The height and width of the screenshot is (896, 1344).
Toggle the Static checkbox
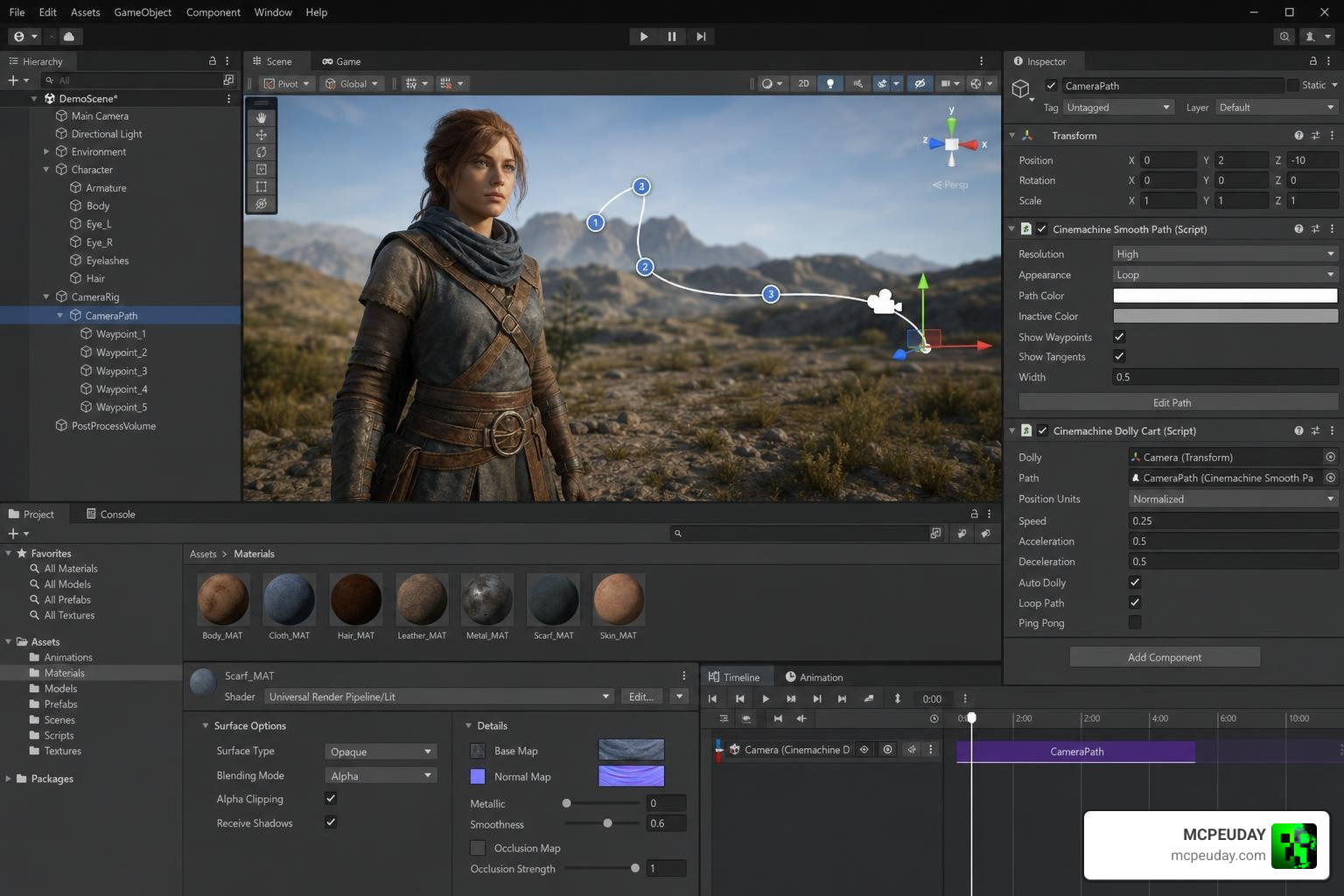coord(1292,85)
